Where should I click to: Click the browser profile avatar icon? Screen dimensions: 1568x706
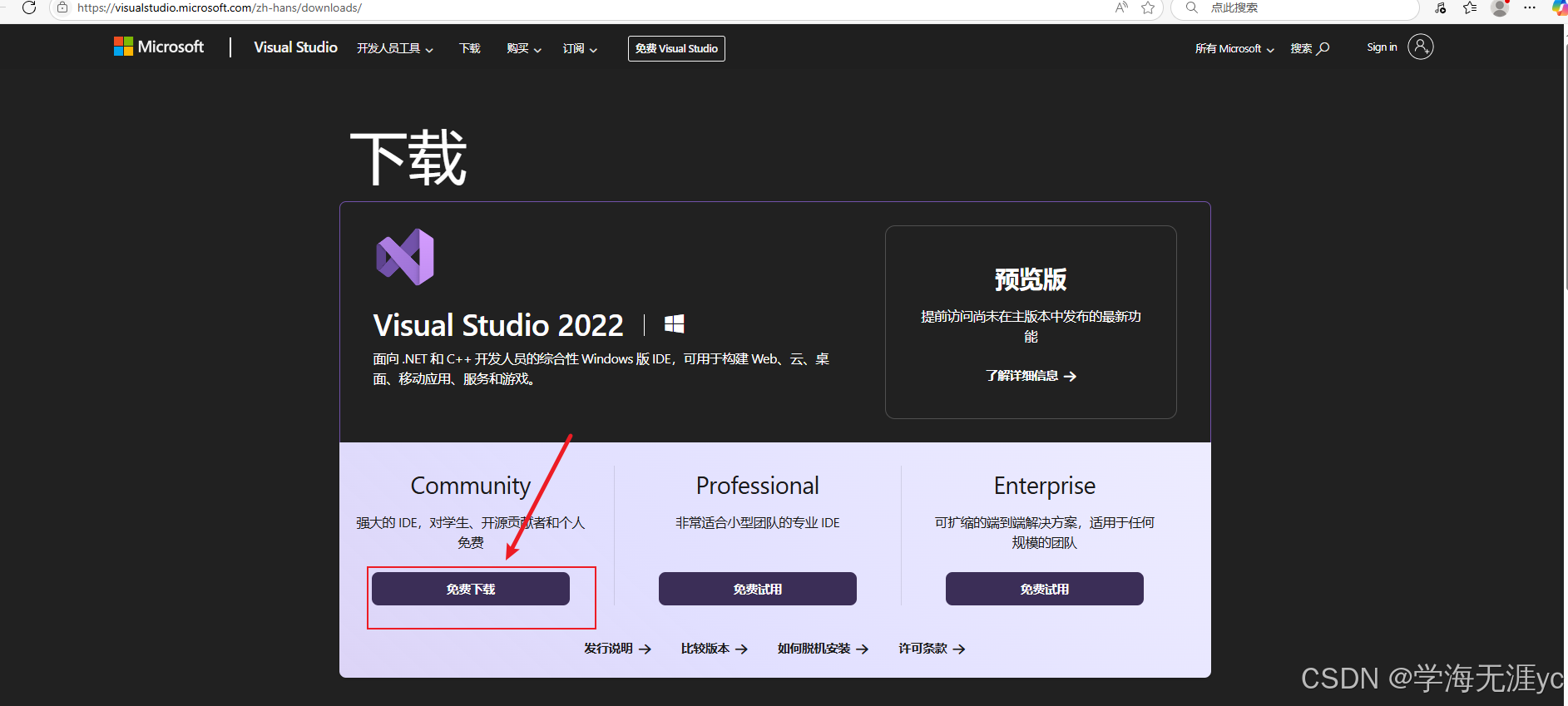pos(1500,7)
